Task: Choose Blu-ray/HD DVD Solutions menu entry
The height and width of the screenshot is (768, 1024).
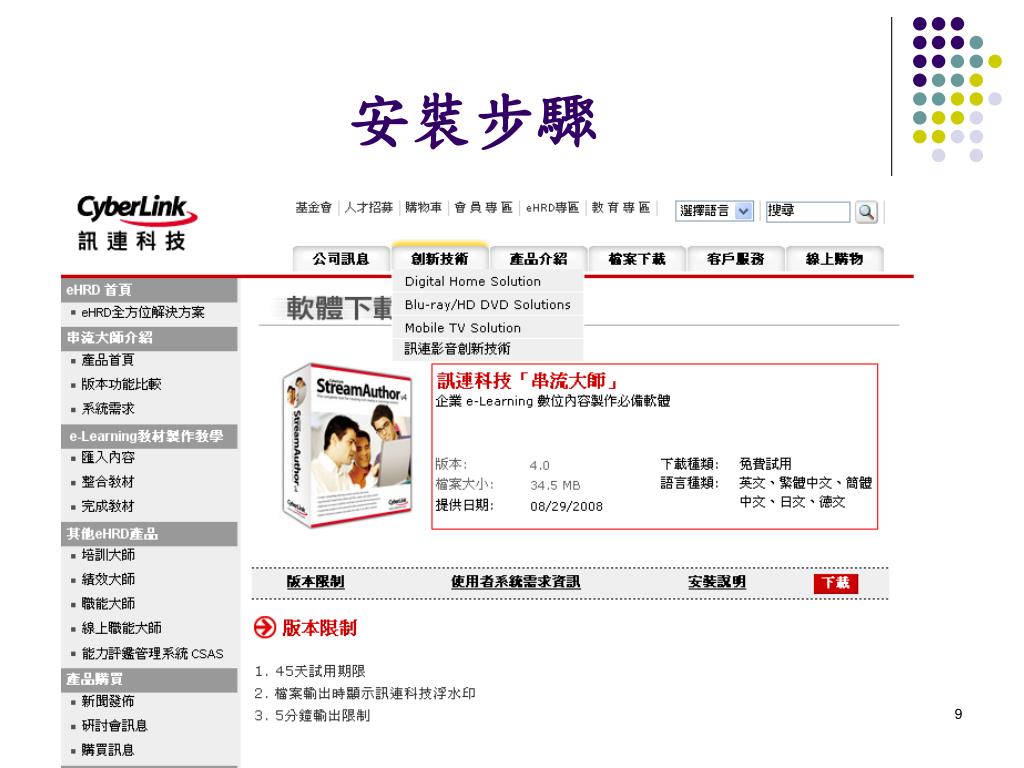Action: click(x=487, y=304)
